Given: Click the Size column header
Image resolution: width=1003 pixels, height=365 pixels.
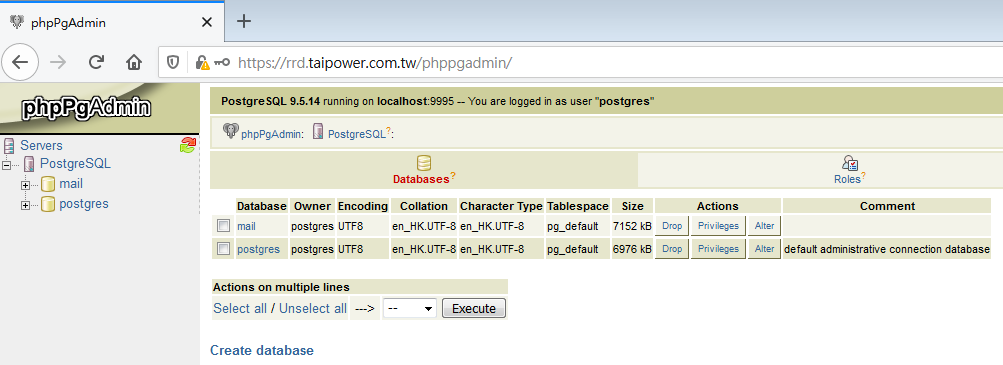Looking at the screenshot, I should coord(632,206).
